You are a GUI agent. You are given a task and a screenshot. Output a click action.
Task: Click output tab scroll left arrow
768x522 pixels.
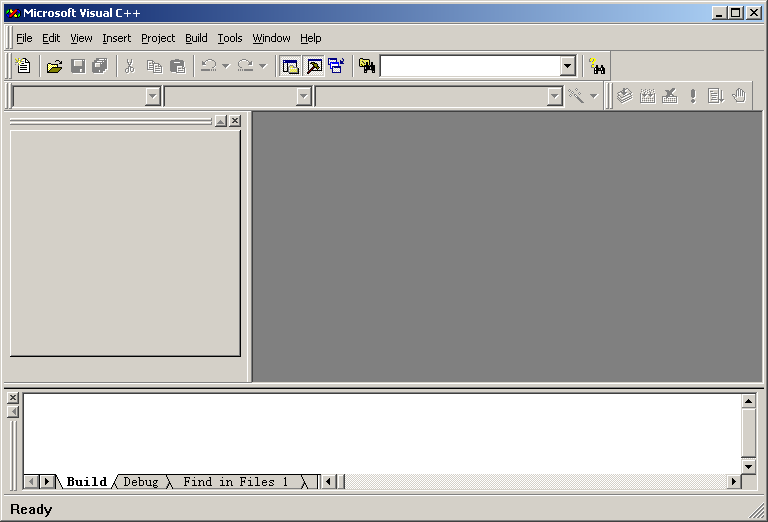click(31, 482)
